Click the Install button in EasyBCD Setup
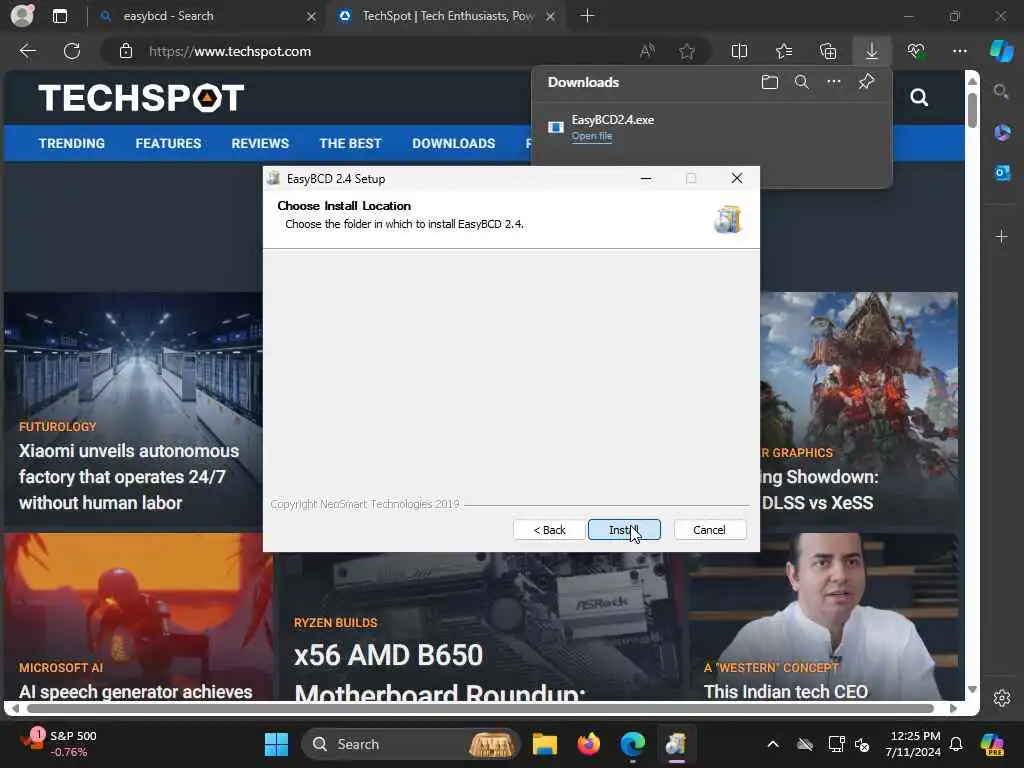1024x768 pixels. 624,530
